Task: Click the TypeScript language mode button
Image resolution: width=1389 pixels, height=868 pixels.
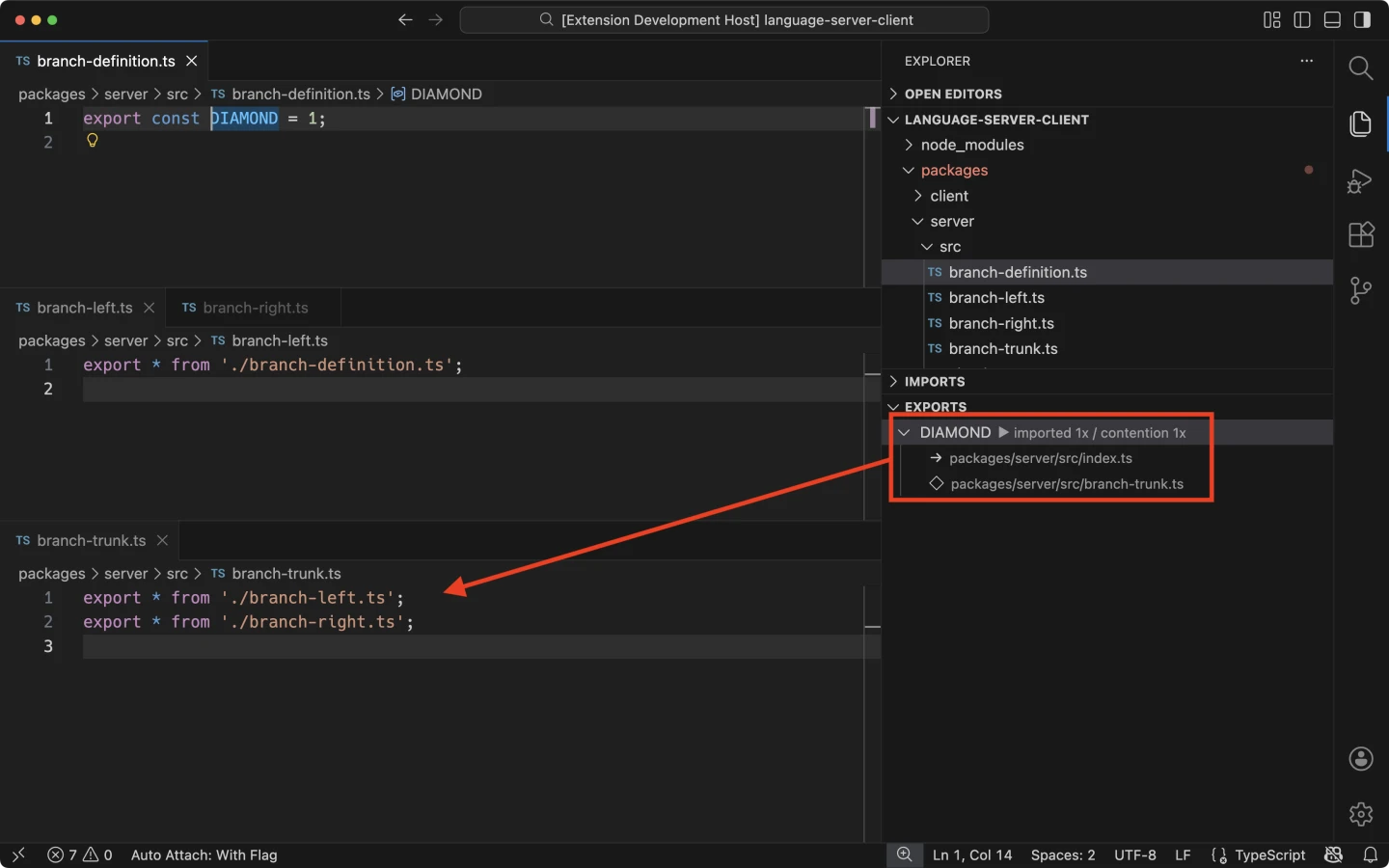Action: pyautogui.click(x=1268, y=855)
